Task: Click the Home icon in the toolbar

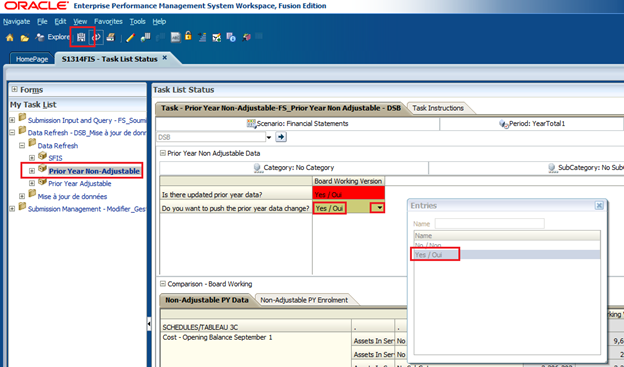Action: click(10, 38)
